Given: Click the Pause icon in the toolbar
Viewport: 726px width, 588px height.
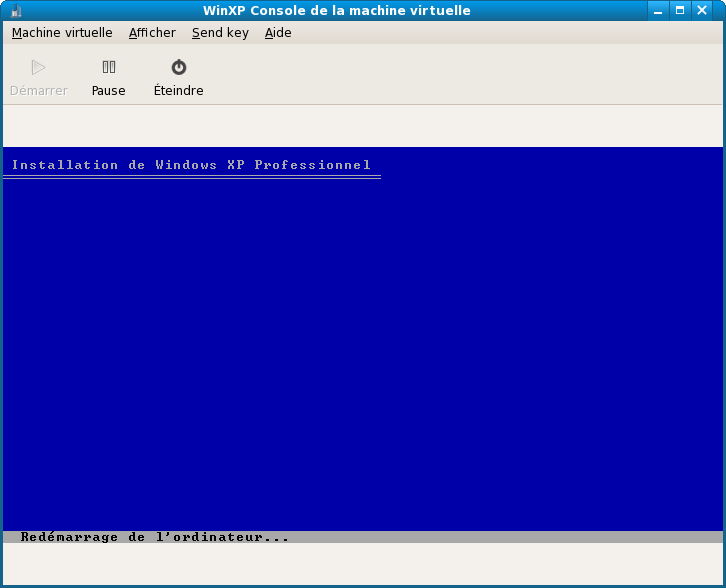Looking at the screenshot, I should click(108, 68).
